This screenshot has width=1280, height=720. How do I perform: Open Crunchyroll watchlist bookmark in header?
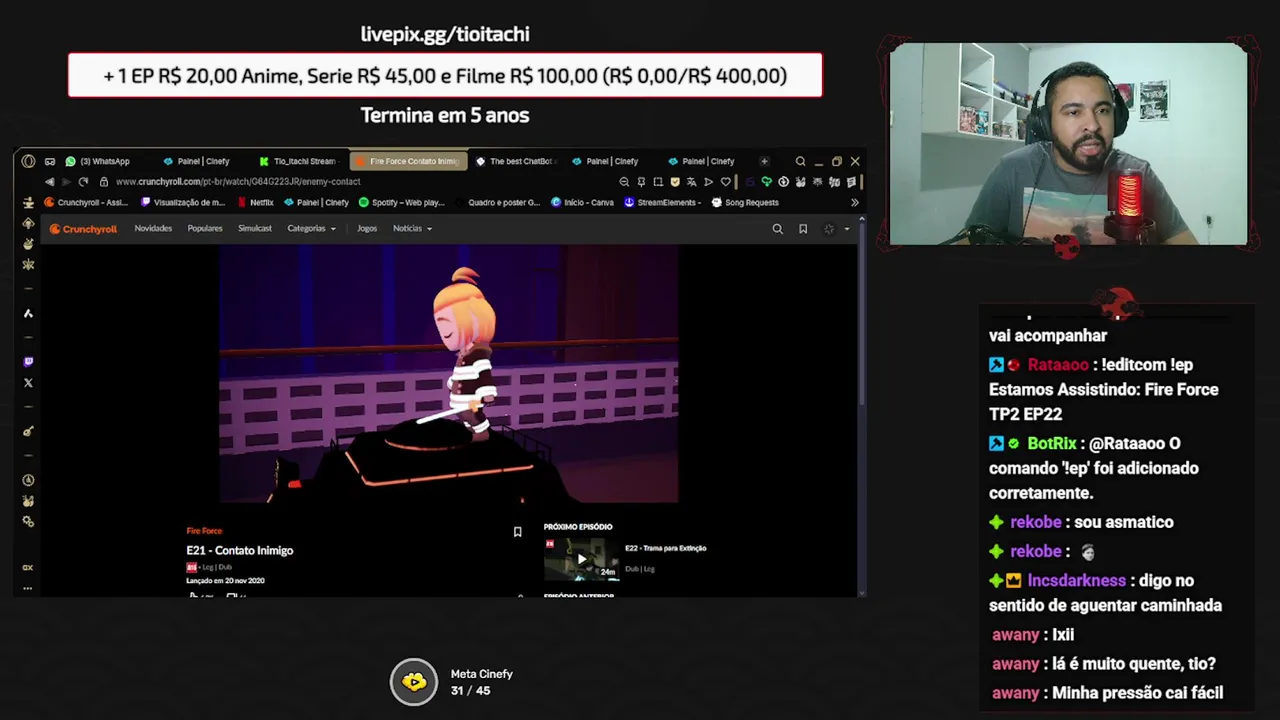click(x=803, y=229)
